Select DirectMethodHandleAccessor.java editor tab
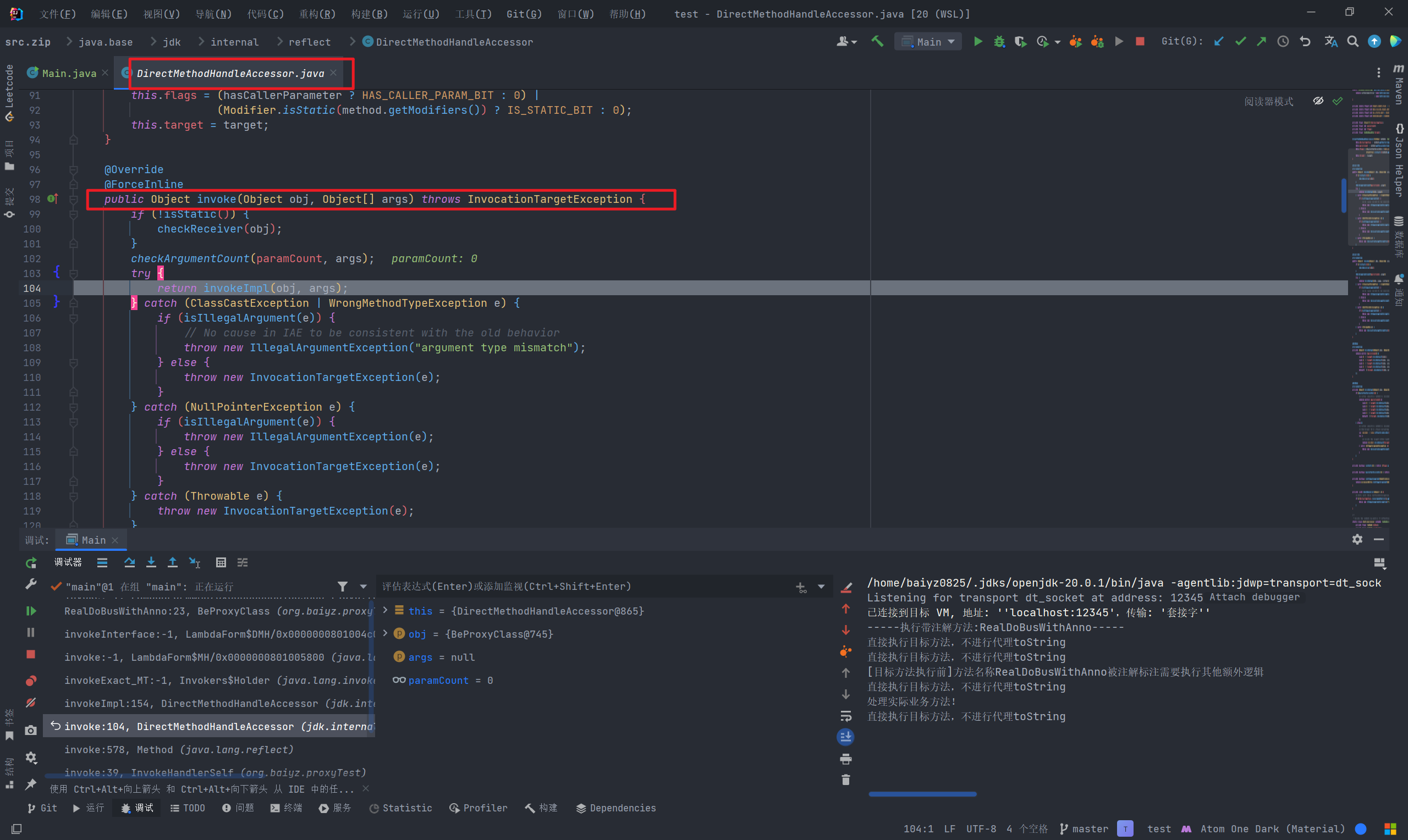Screen dimensions: 1408x840 click(230, 73)
